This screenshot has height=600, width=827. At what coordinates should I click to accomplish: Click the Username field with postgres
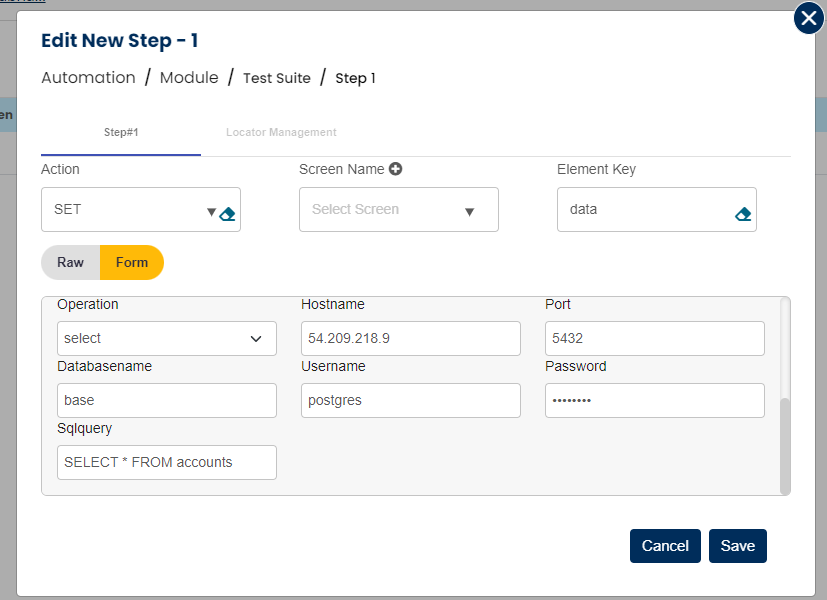click(410, 401)
